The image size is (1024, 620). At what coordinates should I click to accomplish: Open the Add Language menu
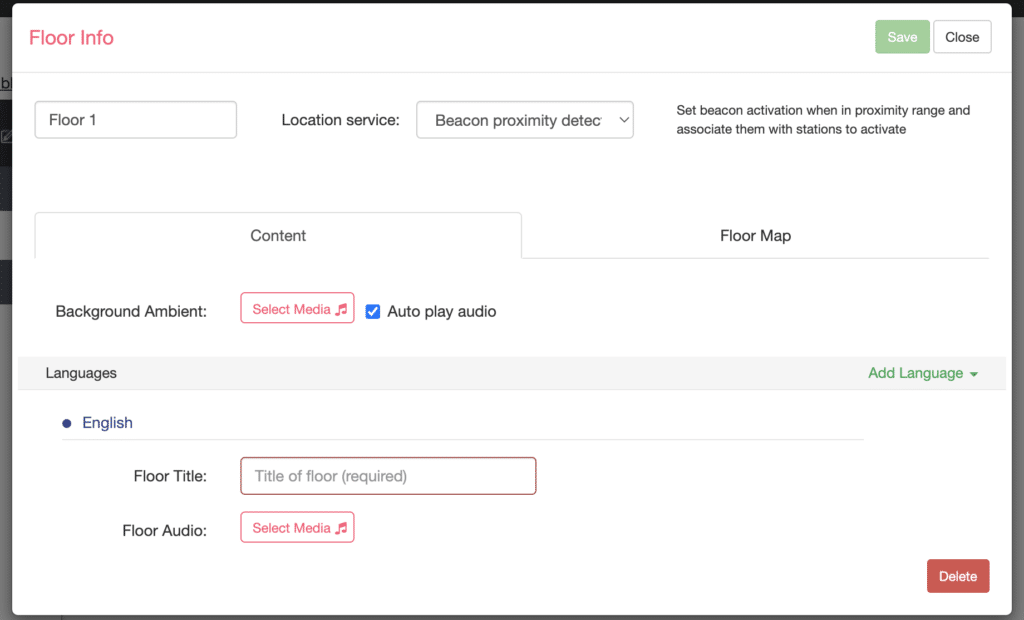(x=916, y=373)
